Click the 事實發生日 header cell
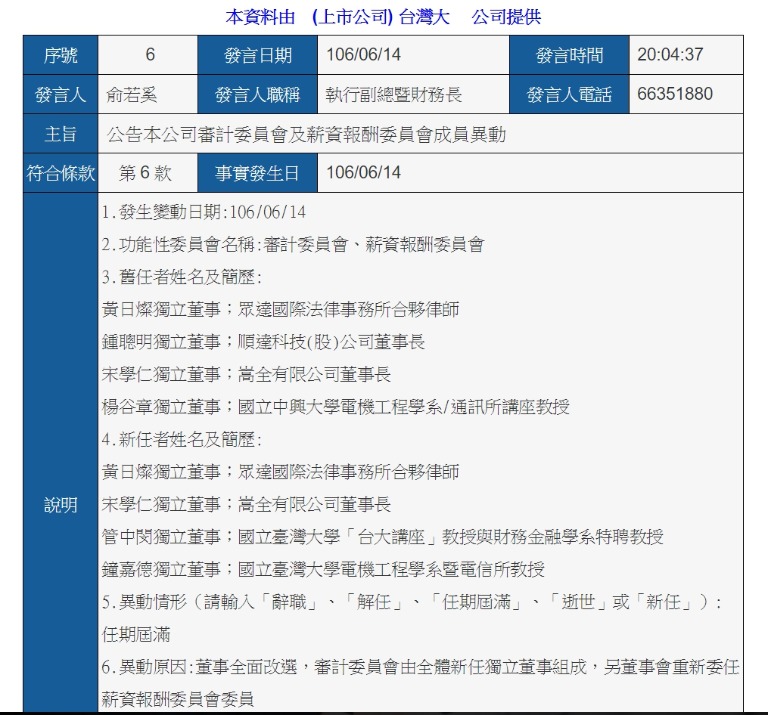This screenshot has height=715, width=768. pyautogui.click(x=256, y=173)
